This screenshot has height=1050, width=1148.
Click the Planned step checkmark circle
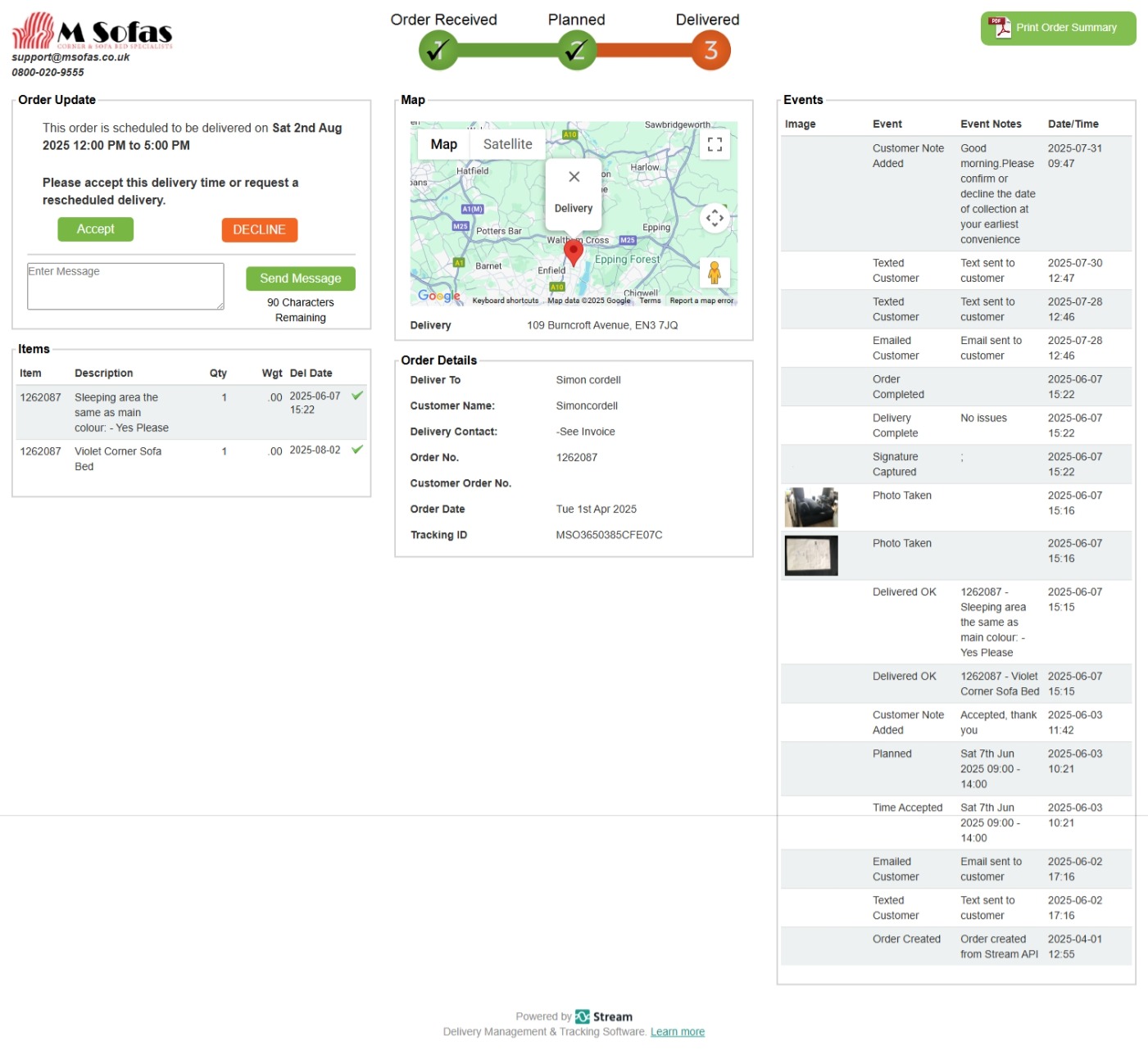577,51
